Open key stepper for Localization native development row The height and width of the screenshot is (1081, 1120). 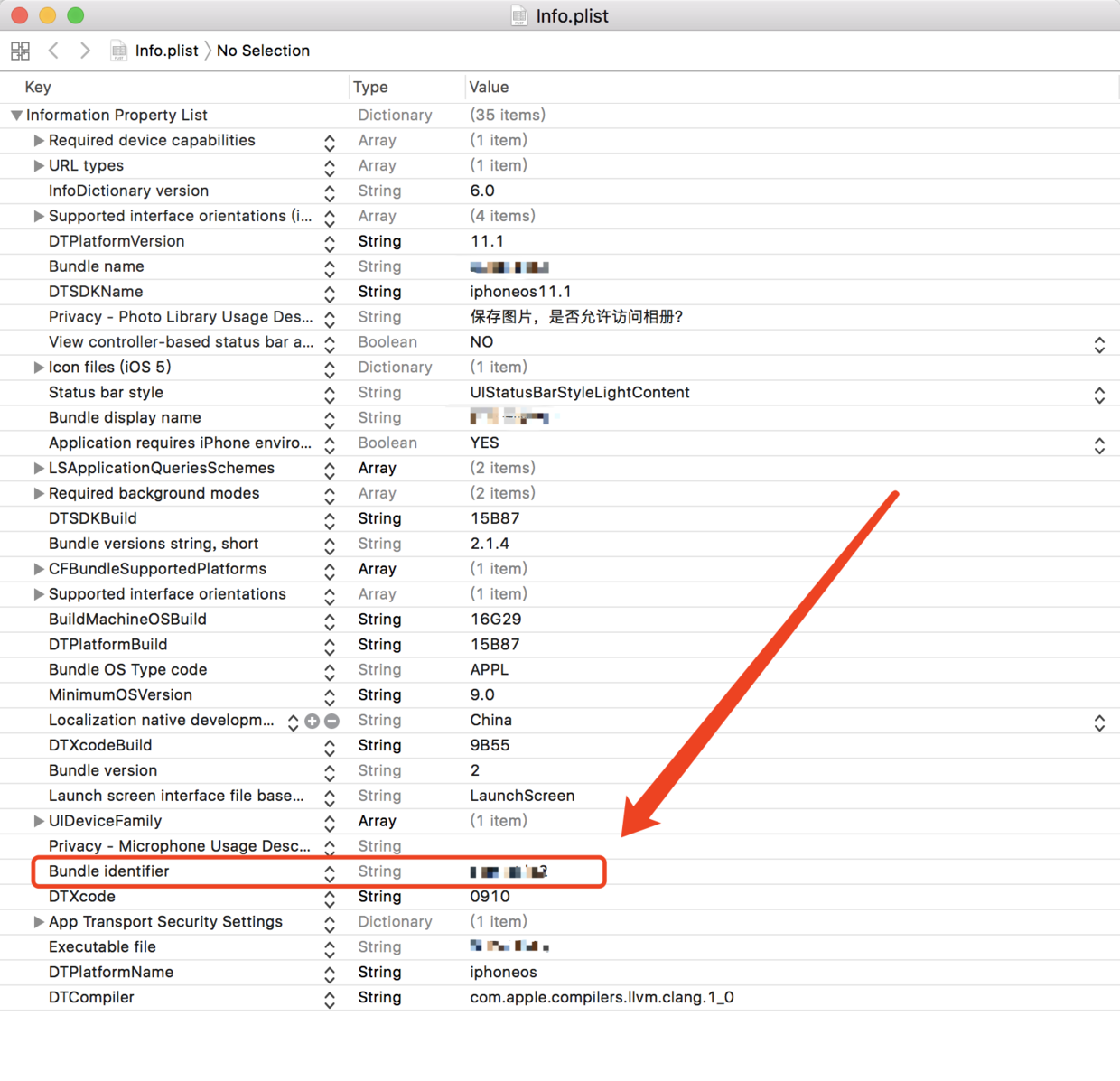(294, 723)
